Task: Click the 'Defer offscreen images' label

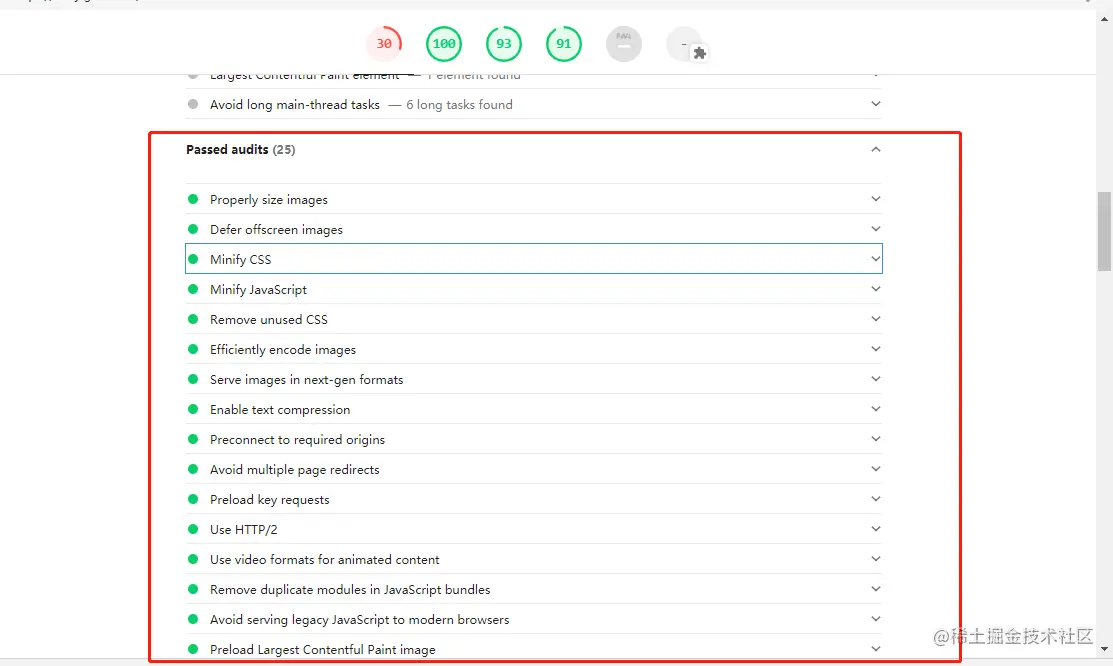Action: click(x=276, y=229)
